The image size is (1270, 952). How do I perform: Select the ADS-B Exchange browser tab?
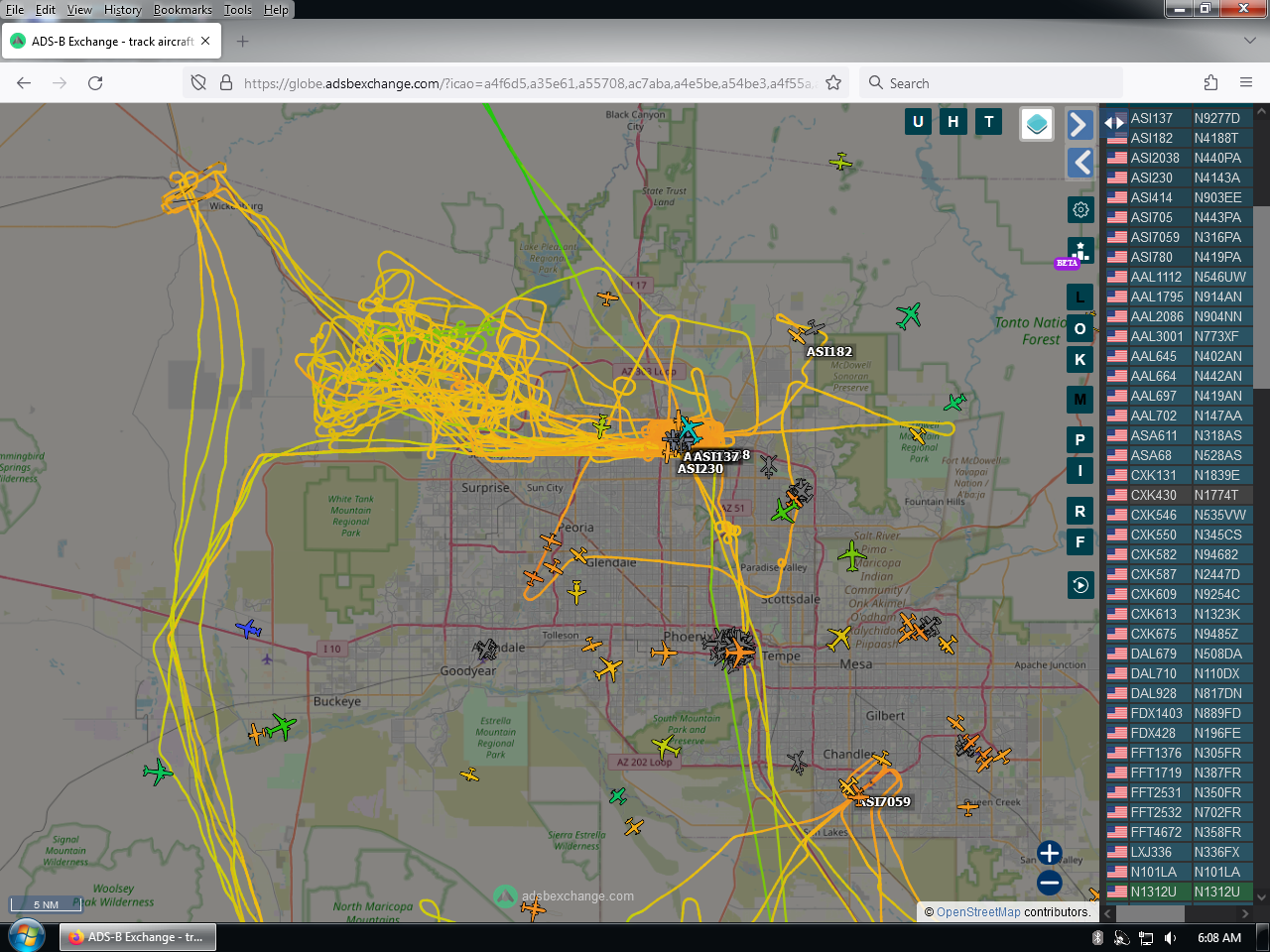[x=112, y=42]
